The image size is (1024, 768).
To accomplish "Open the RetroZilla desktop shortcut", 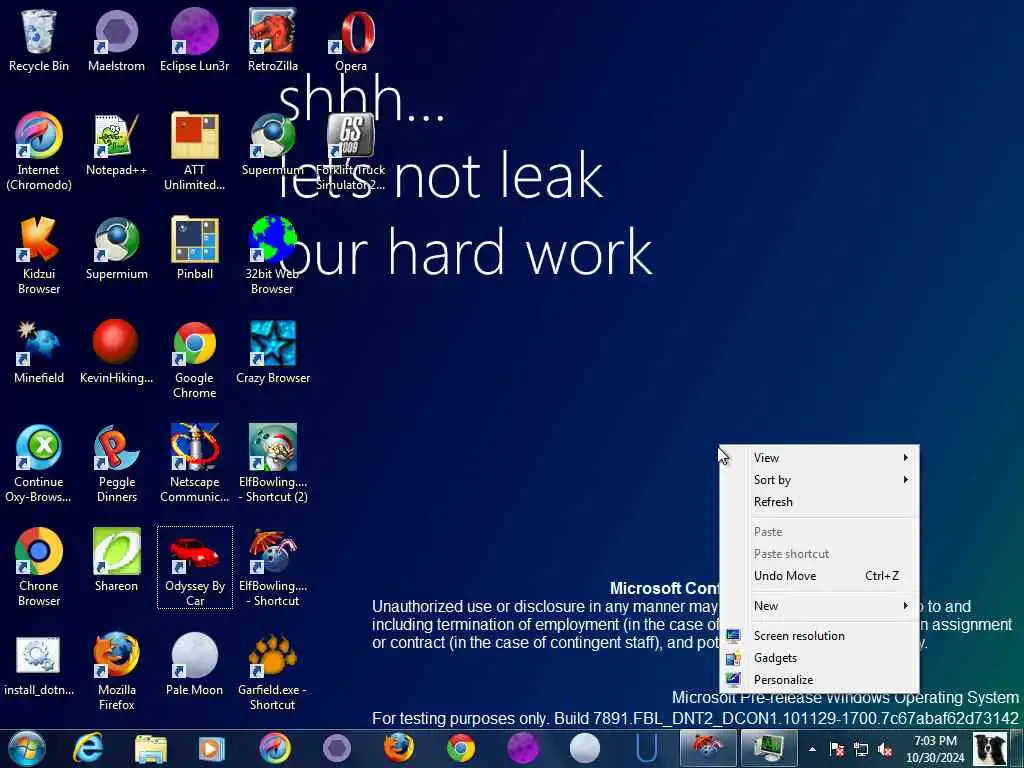I will (273, 40).
